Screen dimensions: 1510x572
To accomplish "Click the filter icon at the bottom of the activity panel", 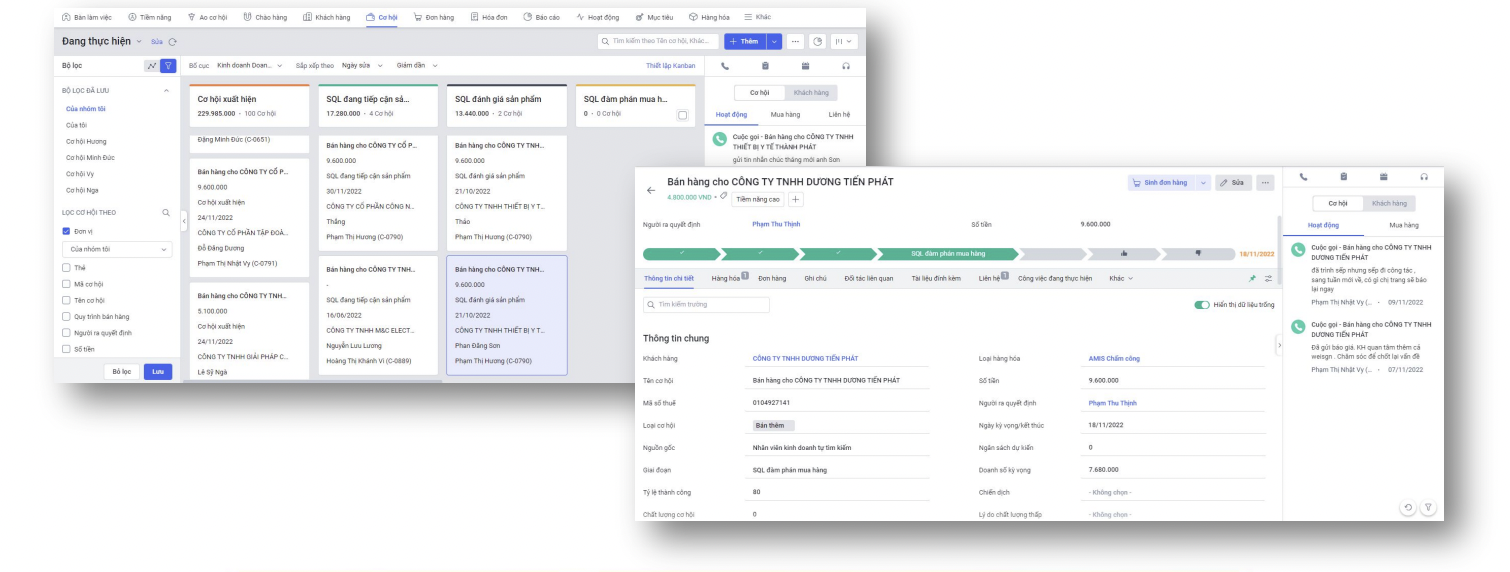I will tap(1429, 508).
